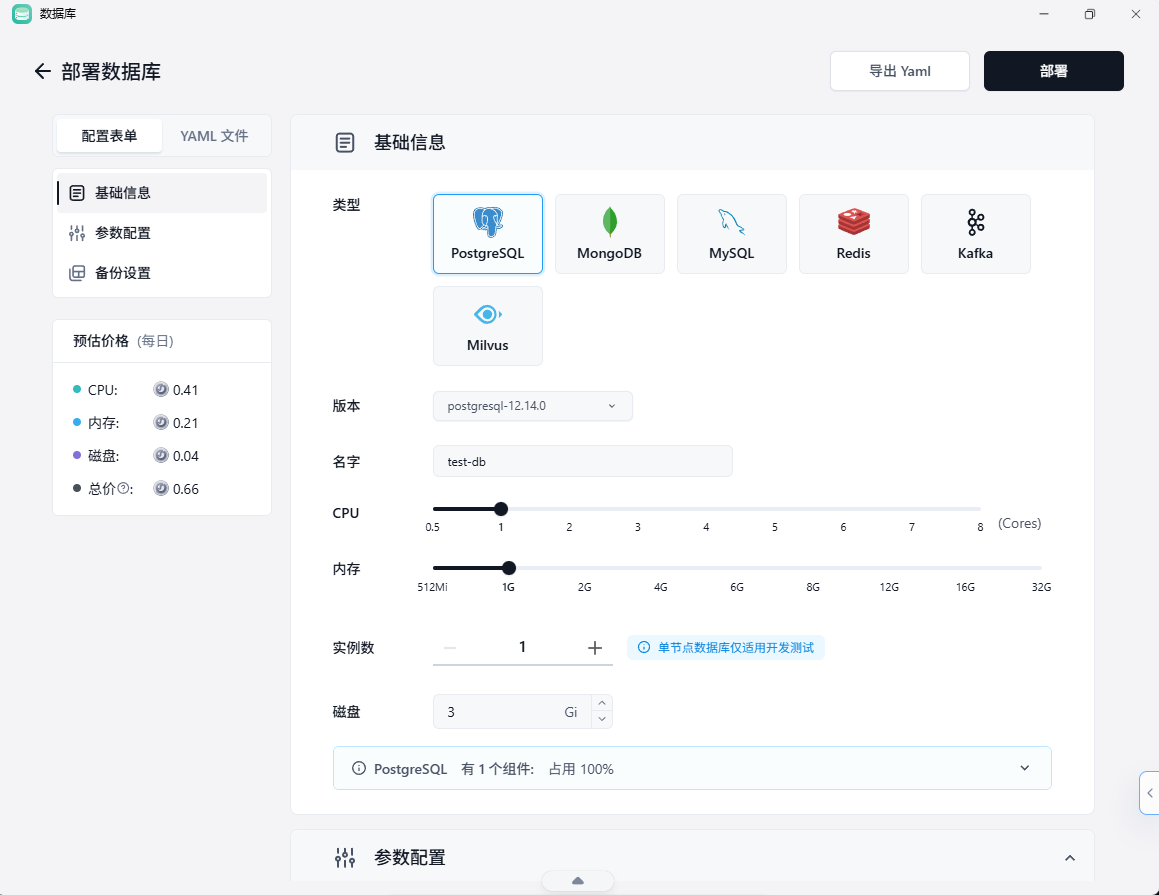Decrement disk size with the down arrow
1159x895 pixels.
tap(602, 719)
